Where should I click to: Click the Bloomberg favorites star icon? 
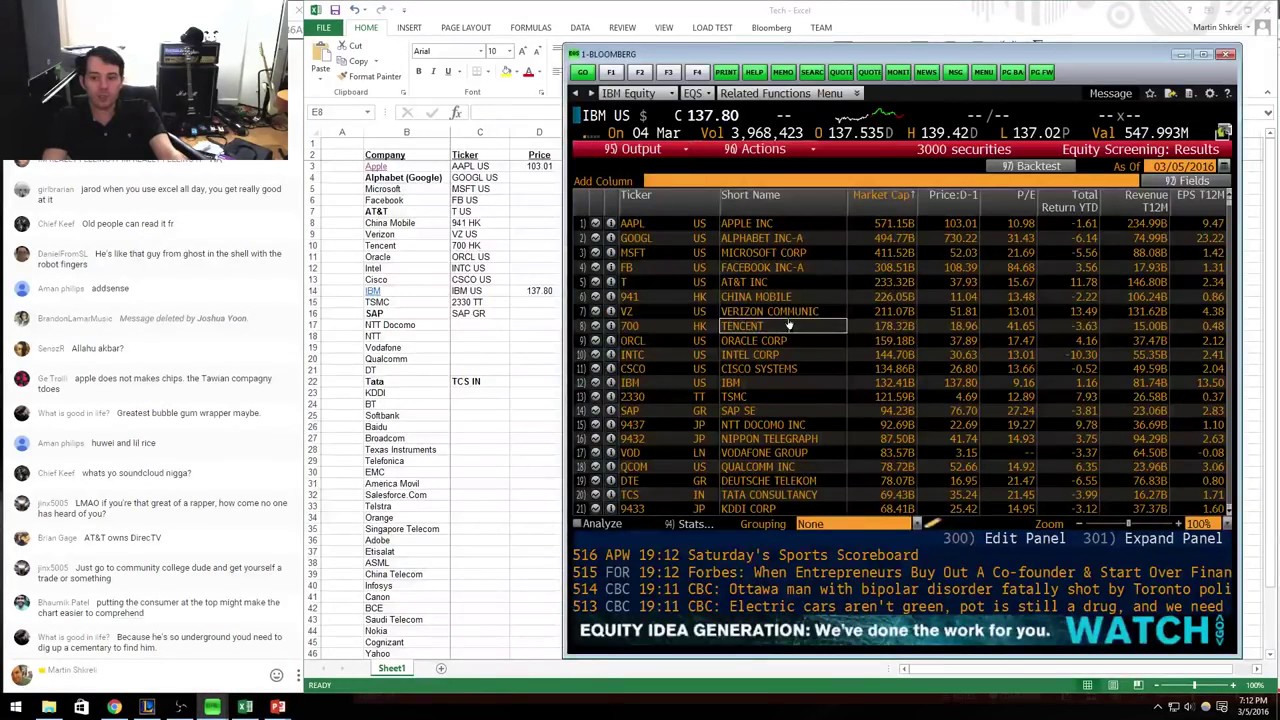1150,93
